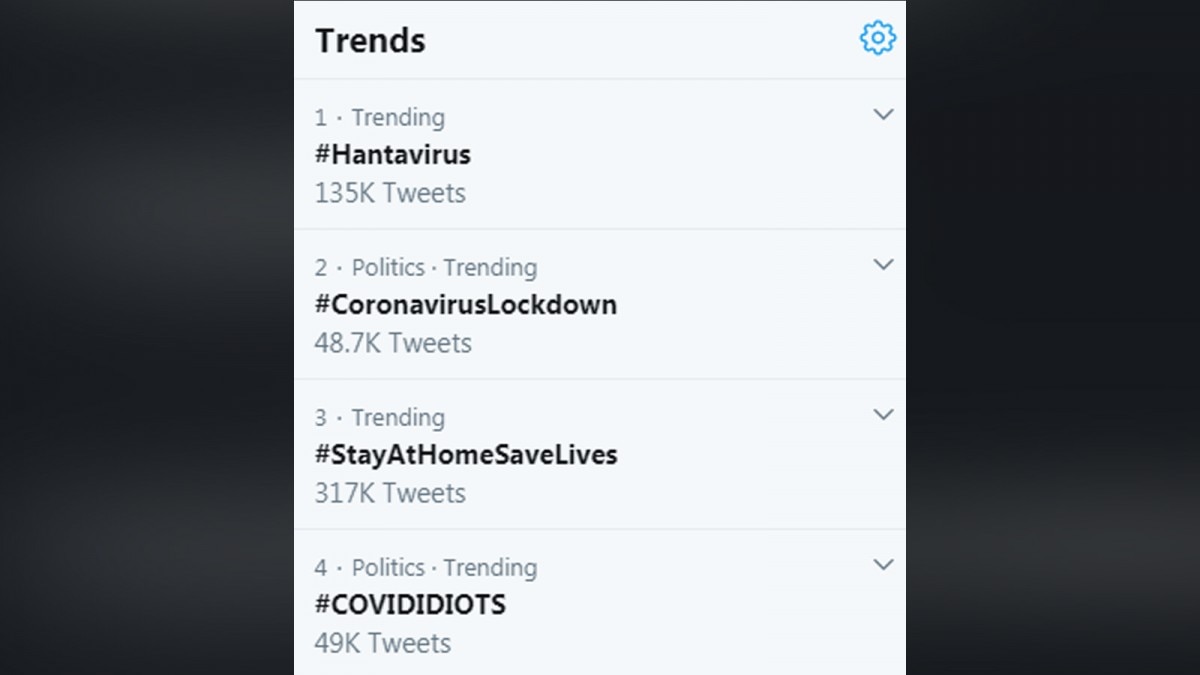1200x675 pixels.
Task: Click the Trending text in the second trend row
Action: [x=490, y=268]
